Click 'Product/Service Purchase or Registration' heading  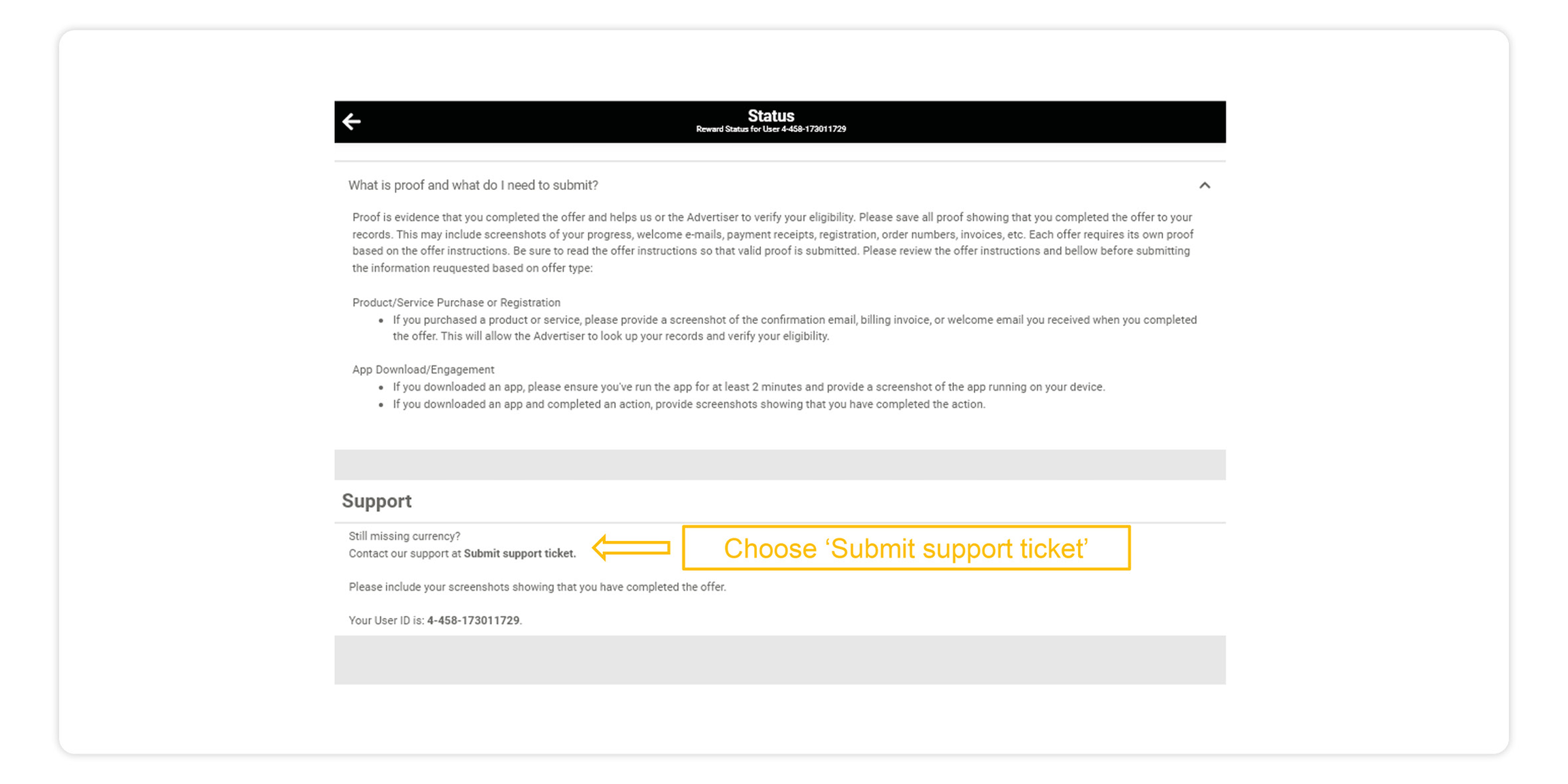pos(456,302)
